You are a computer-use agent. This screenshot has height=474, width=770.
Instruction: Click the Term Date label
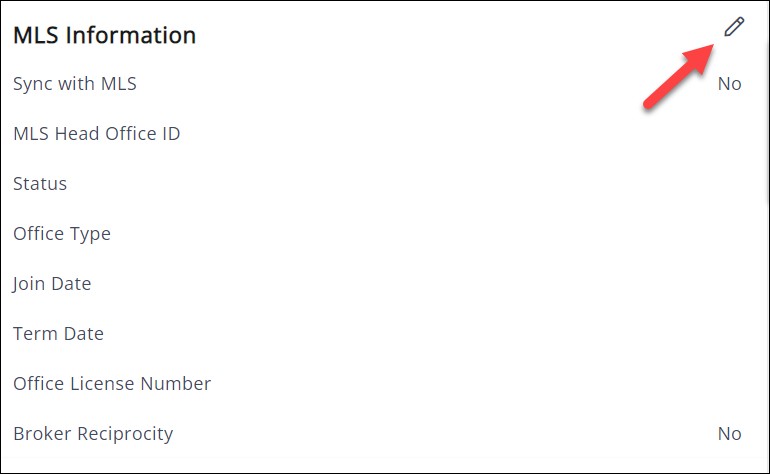click(58, 334)
